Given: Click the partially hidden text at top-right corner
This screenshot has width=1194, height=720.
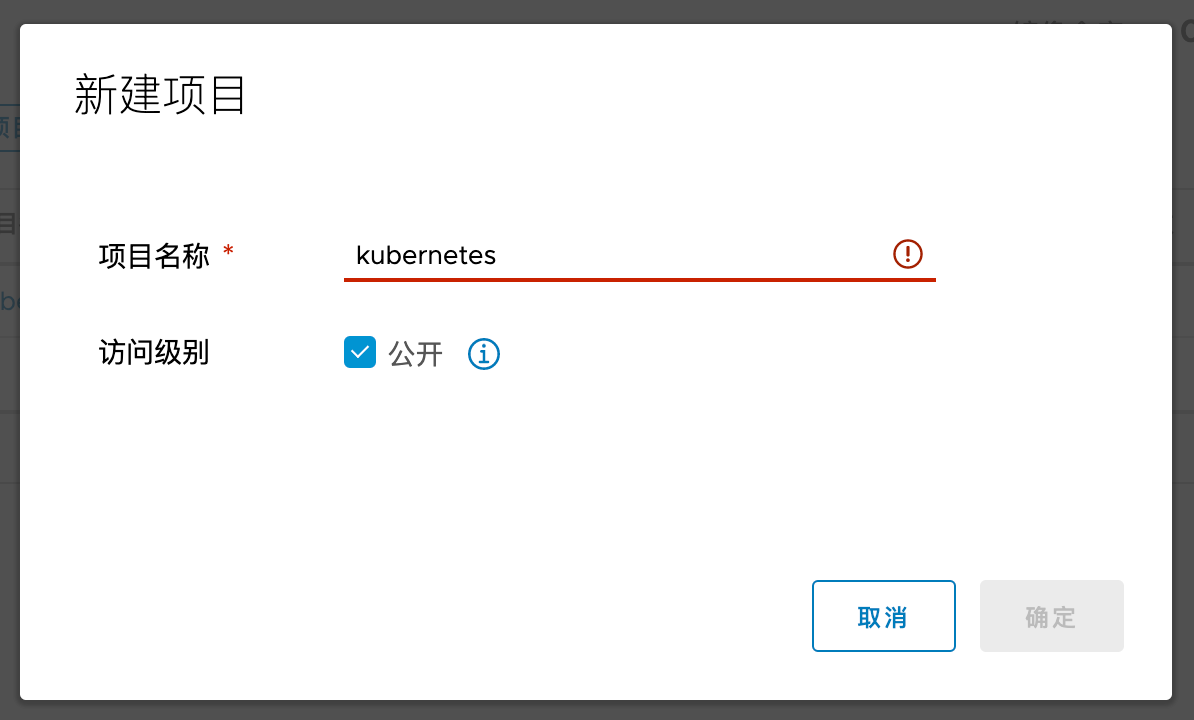Looking at the screenshot, I should (1186, 30).
